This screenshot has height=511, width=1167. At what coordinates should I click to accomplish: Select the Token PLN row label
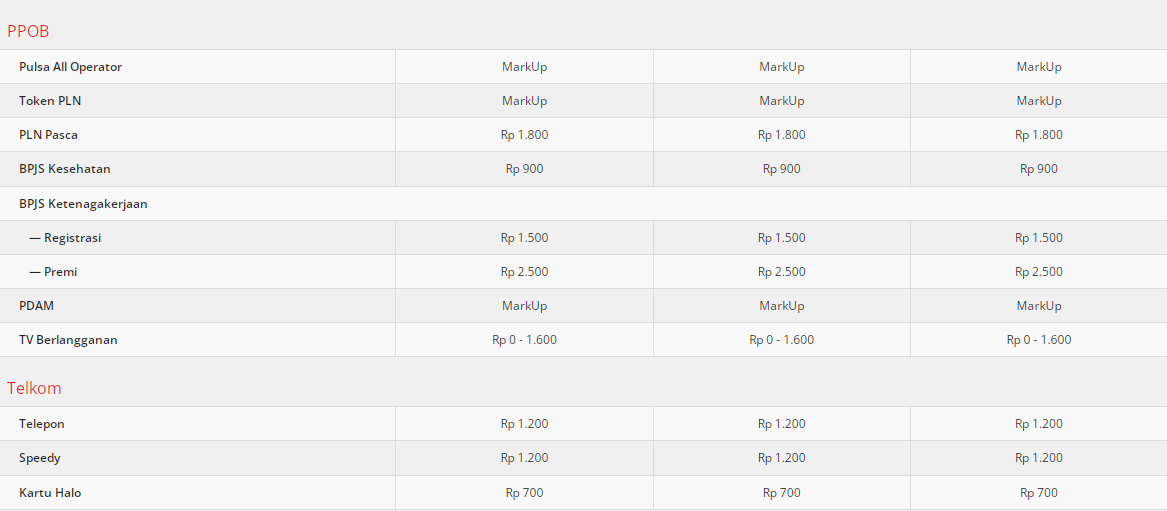click(x=50, y=101)
